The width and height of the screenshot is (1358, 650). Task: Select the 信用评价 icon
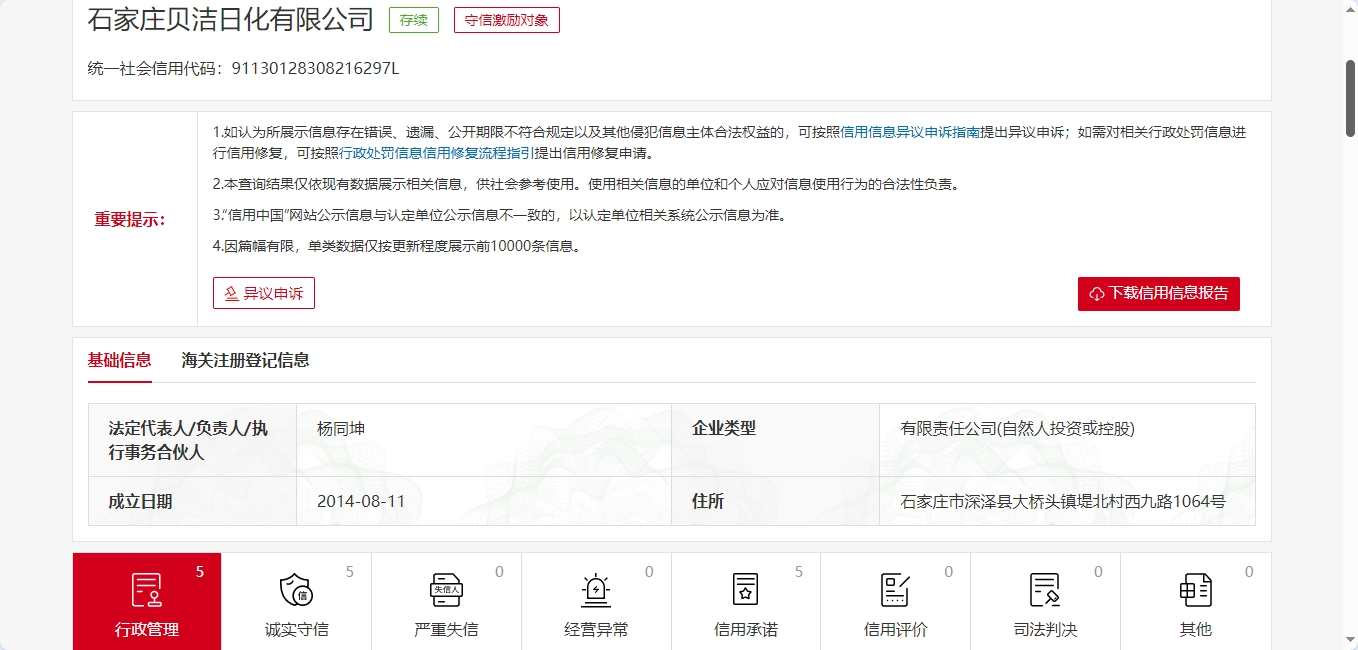pyautogui.click(x=895, y=590)
